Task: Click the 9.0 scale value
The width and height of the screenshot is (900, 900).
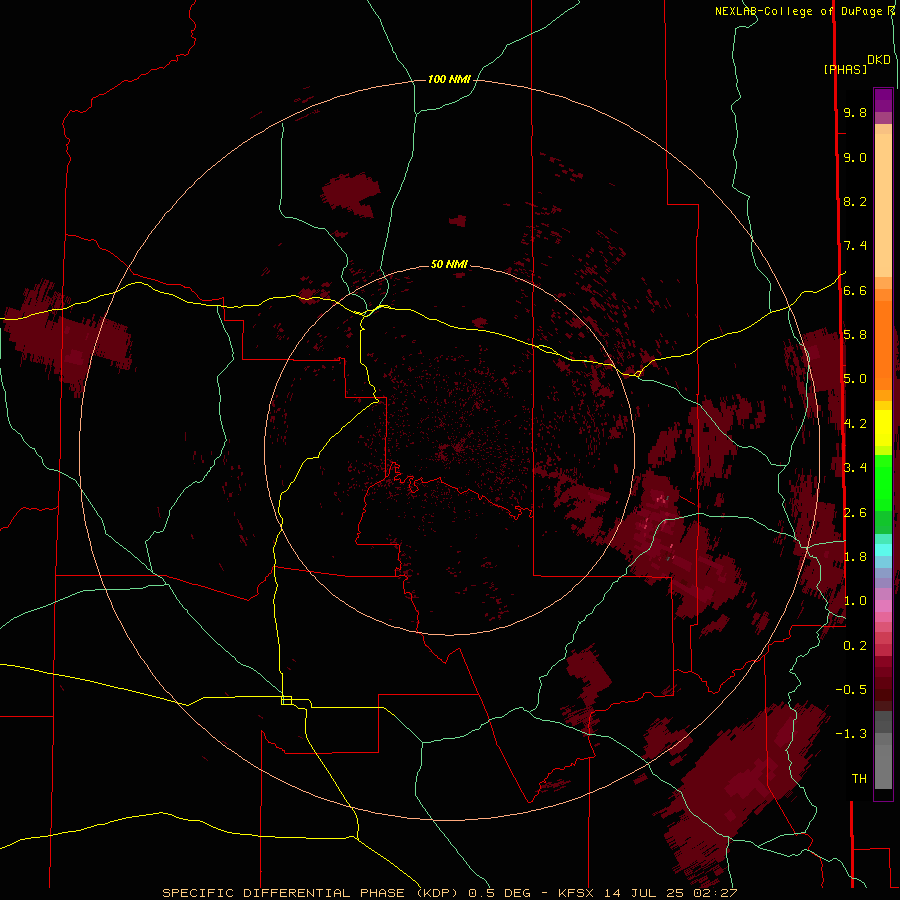Action: point(855,157)
